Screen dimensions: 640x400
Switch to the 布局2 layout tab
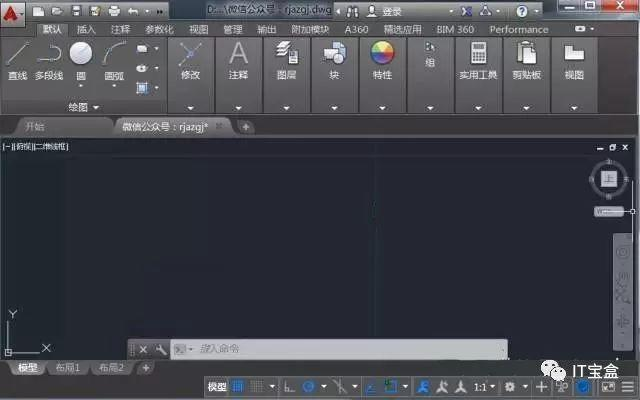click(x=111, y=368)
